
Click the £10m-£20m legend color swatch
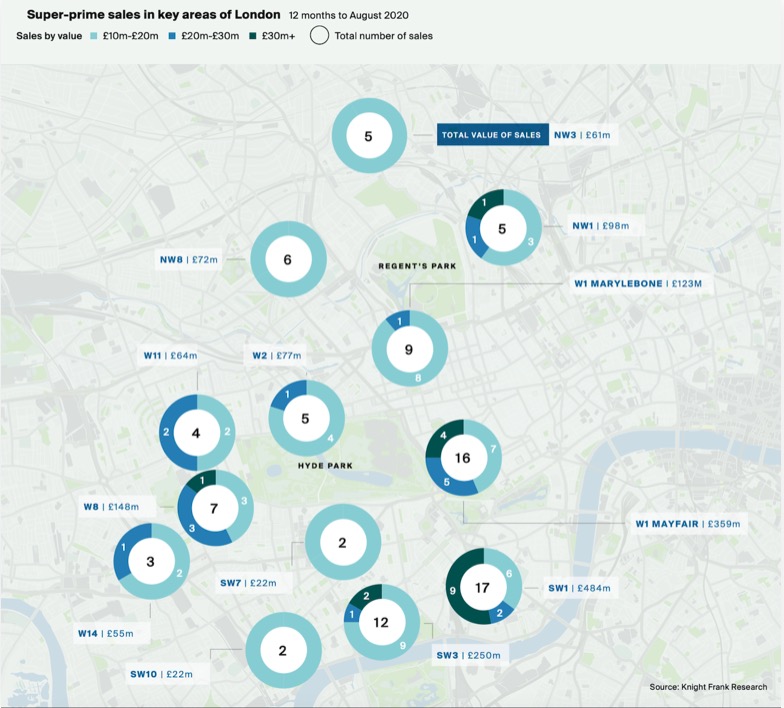pos(94,36)
